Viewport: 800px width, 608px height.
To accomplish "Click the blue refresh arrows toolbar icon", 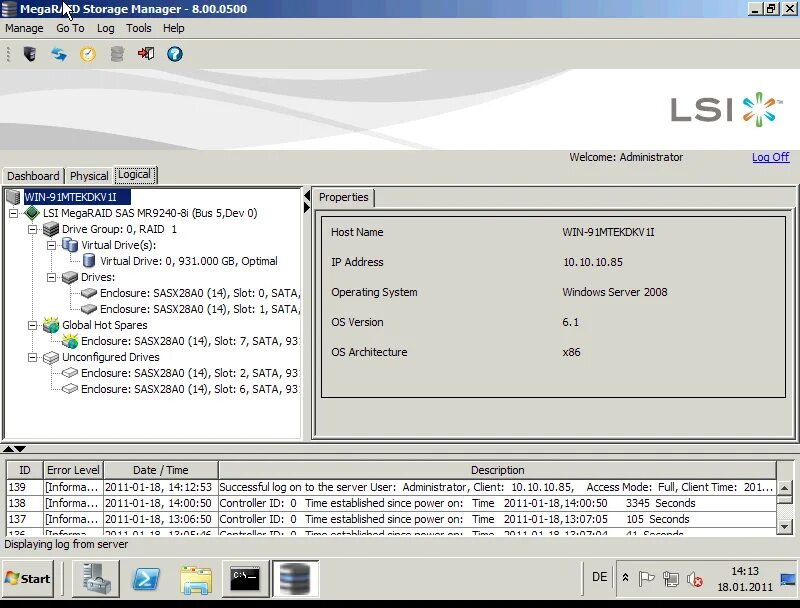I will pyautogui.click(x=59, y=54).
